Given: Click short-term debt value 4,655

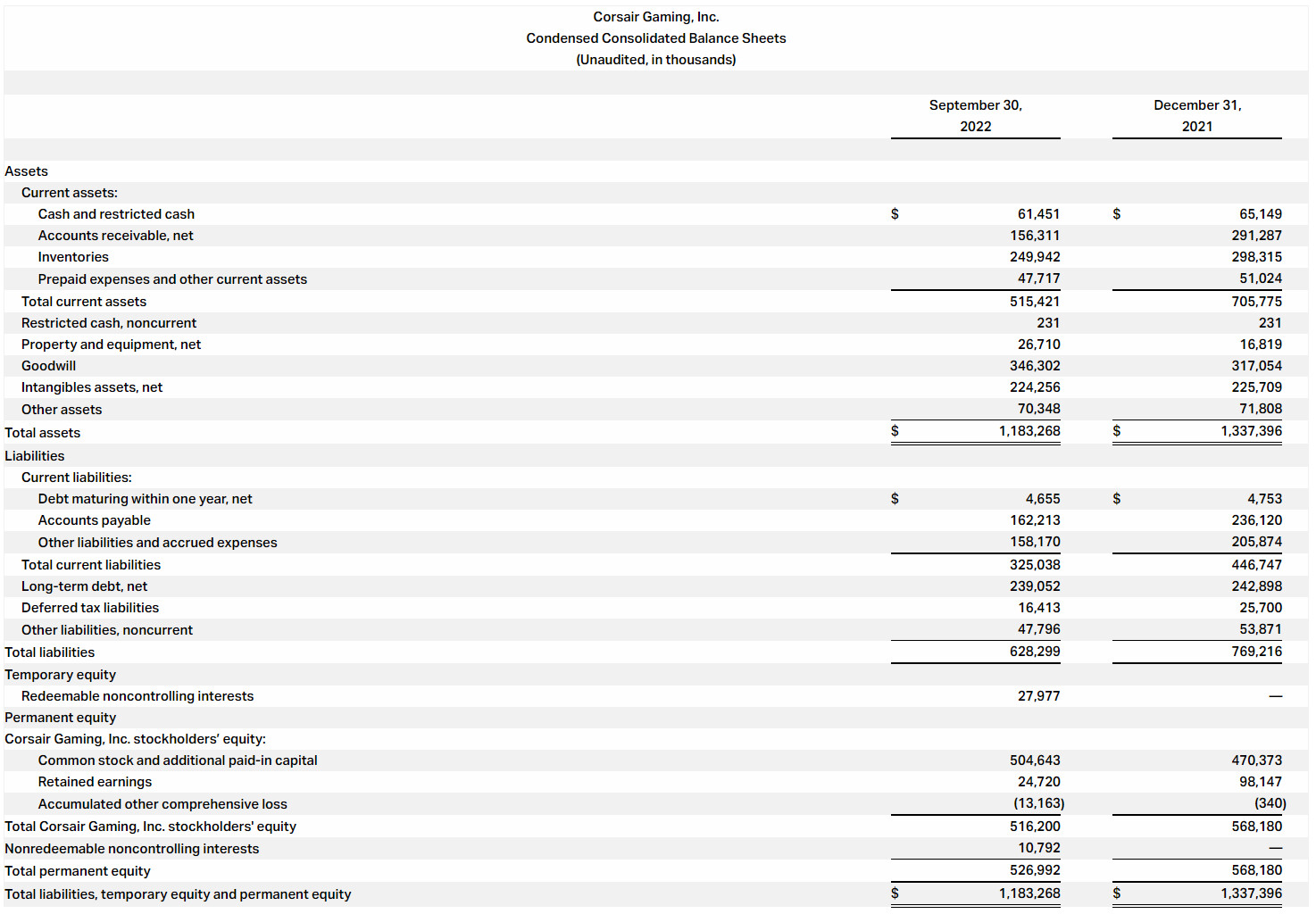Looking at the screenshot, I should [1043, 499].
